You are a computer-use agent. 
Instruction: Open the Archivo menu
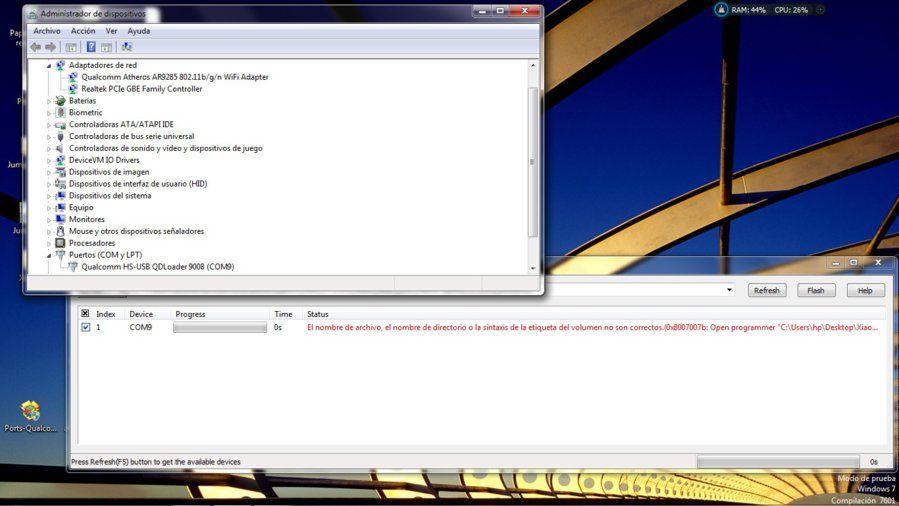click(47, 31)
